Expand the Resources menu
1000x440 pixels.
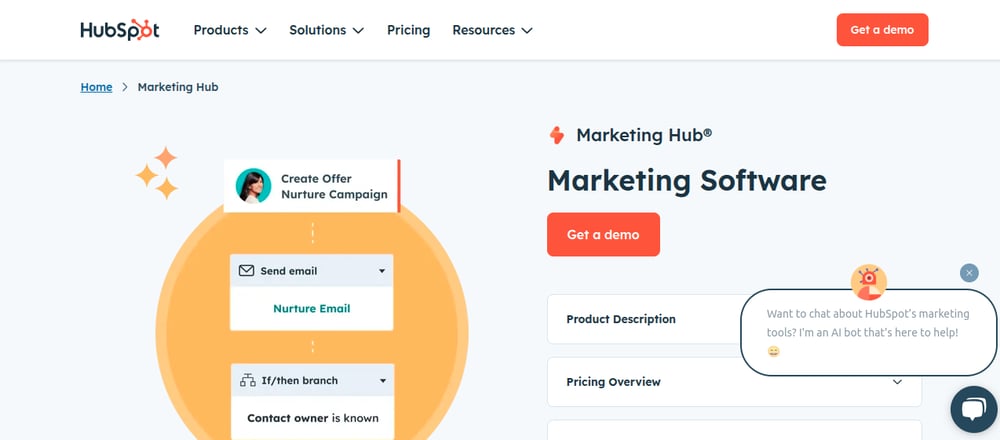pyautogui.click(x=492, y=30)
